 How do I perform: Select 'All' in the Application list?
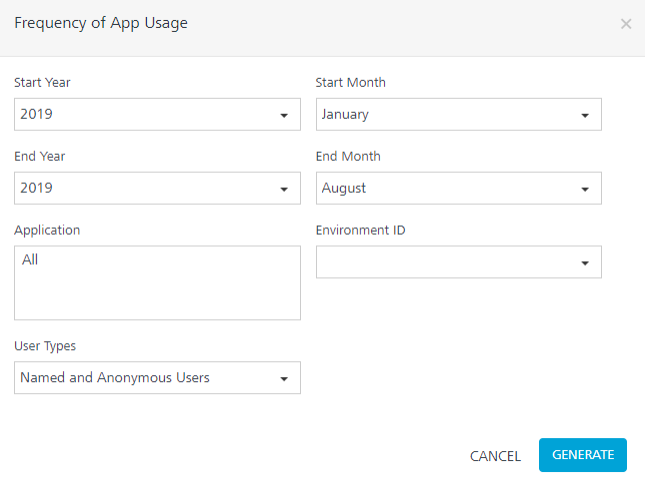pyautogui.click(x=30, y=260)
